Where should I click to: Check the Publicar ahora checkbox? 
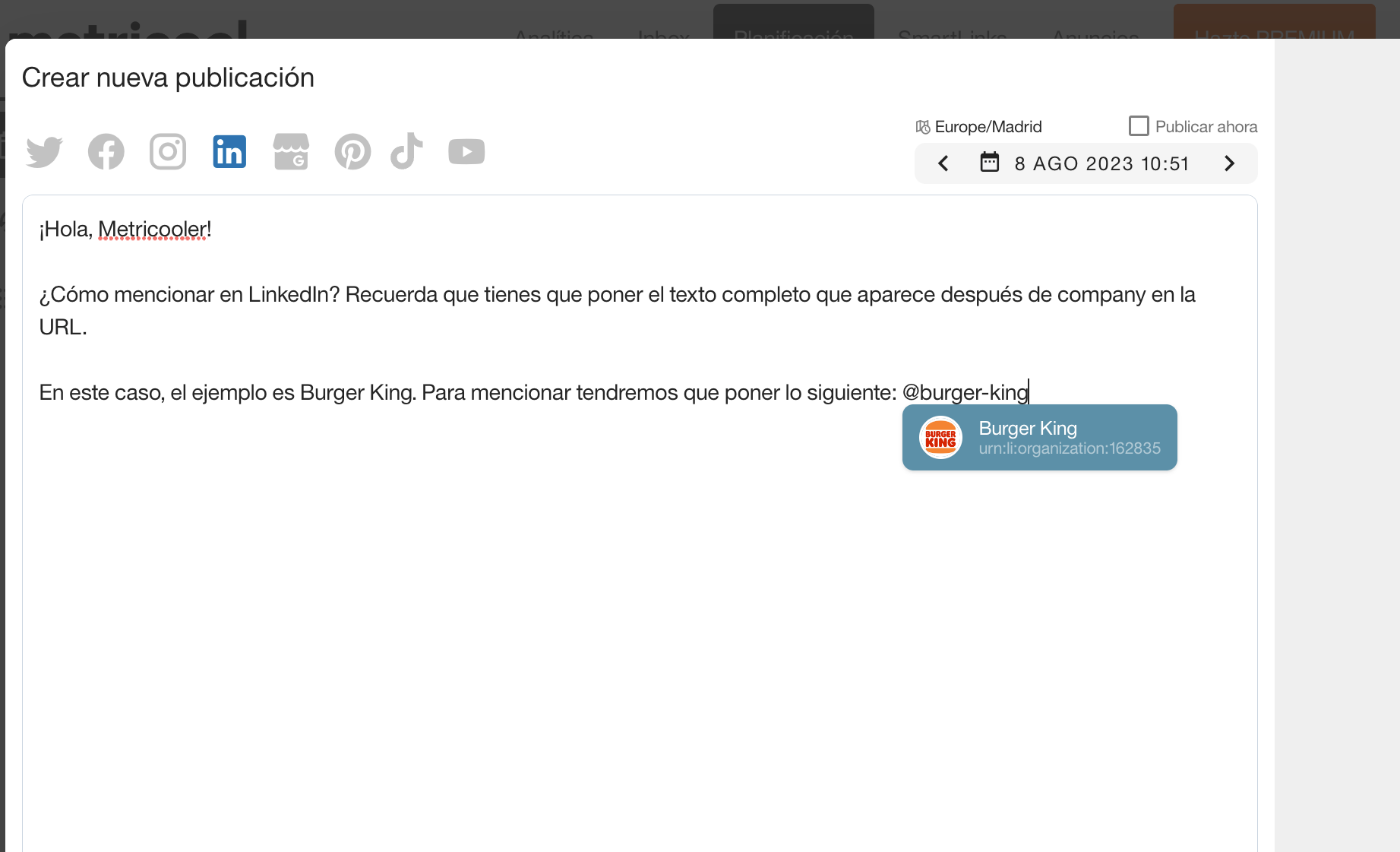[x=1138, y=126]
